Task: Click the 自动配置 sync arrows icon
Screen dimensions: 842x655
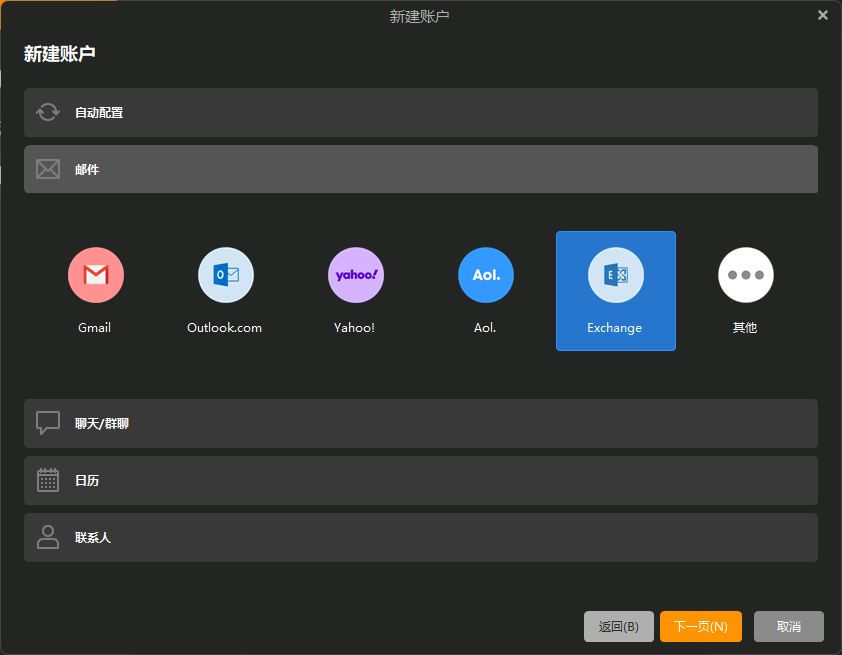Action: [48, 112]
